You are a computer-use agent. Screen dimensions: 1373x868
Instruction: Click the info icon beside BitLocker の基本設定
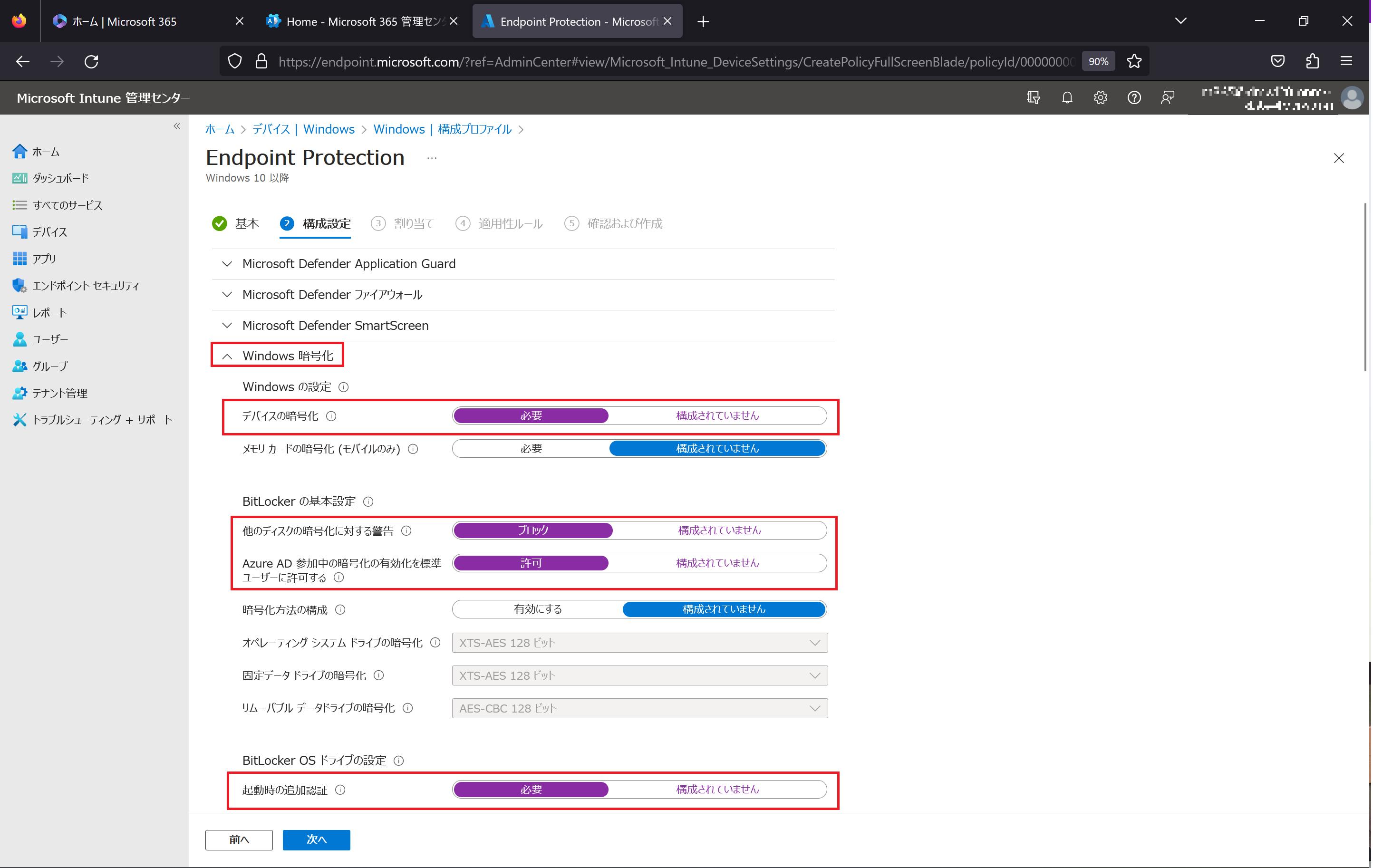(368, 502)
